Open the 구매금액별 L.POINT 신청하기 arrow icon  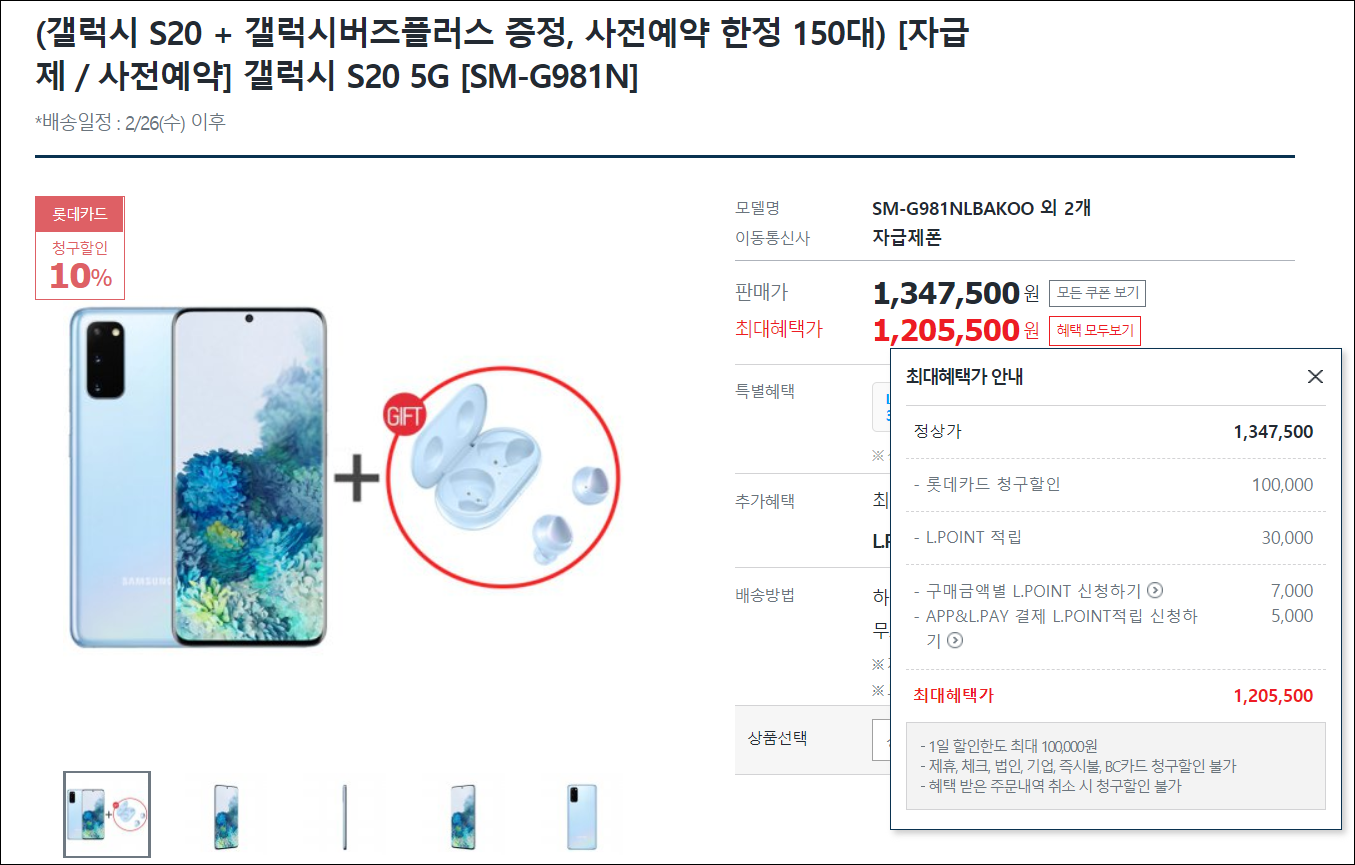point(1155,591)
